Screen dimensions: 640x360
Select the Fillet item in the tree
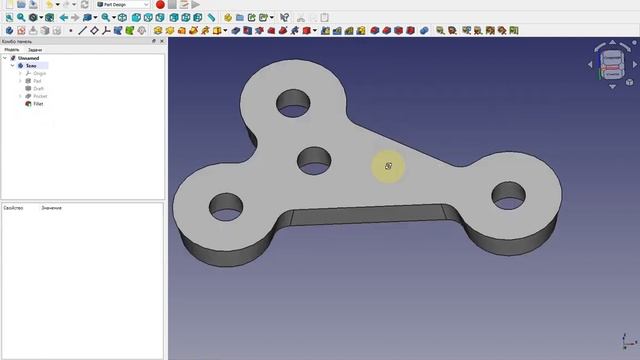[38, 104]
